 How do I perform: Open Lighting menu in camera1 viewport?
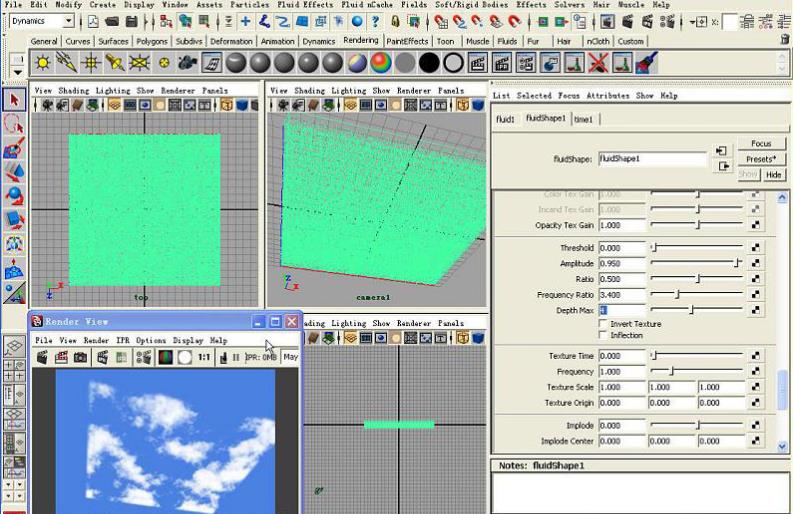coord(348,91)
